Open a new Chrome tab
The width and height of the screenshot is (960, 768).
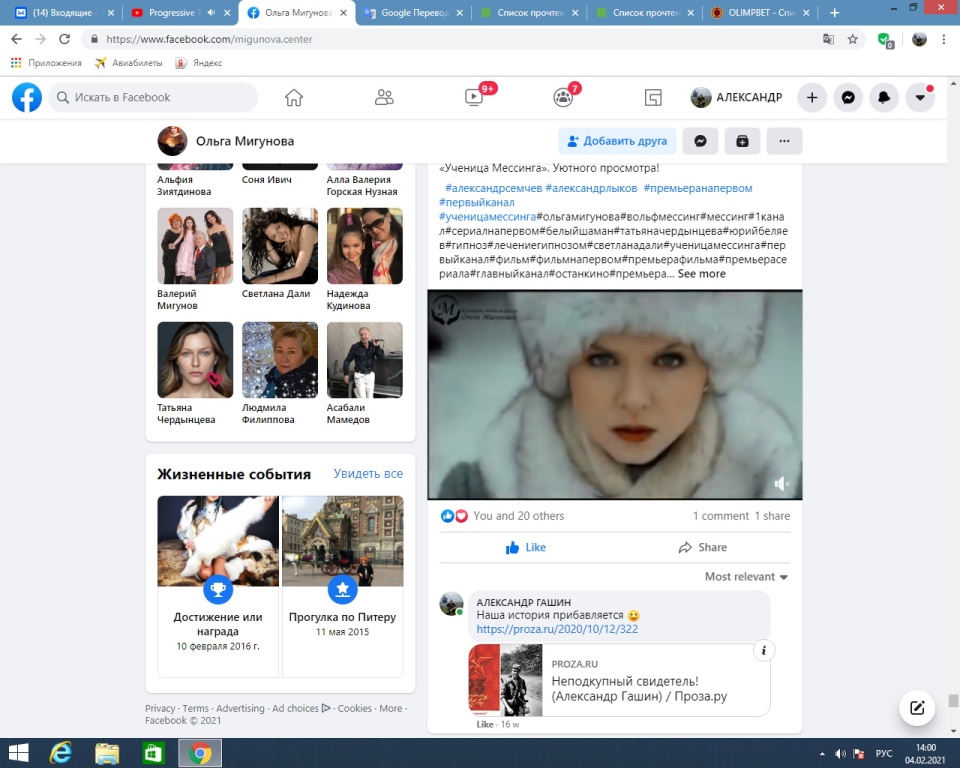834,13
